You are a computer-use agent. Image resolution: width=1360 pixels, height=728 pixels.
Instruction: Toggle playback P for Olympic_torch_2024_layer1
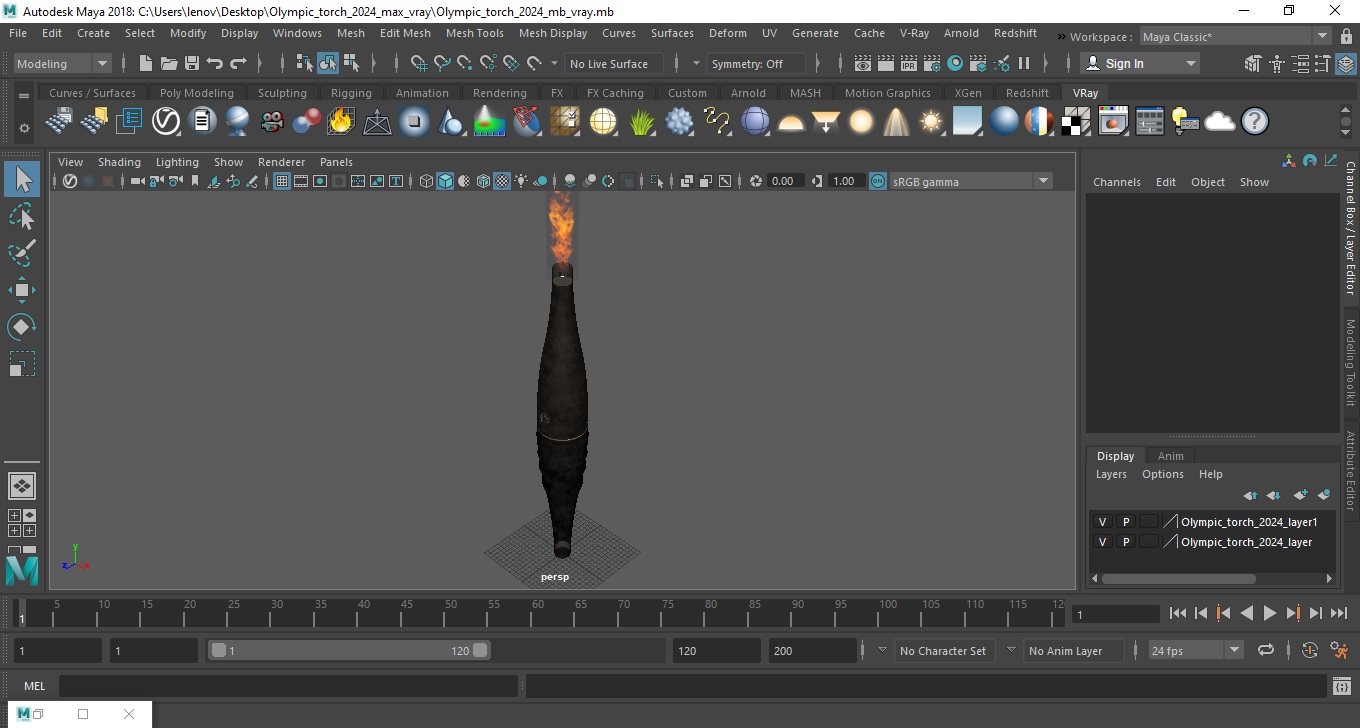[x=1126, y=522]
